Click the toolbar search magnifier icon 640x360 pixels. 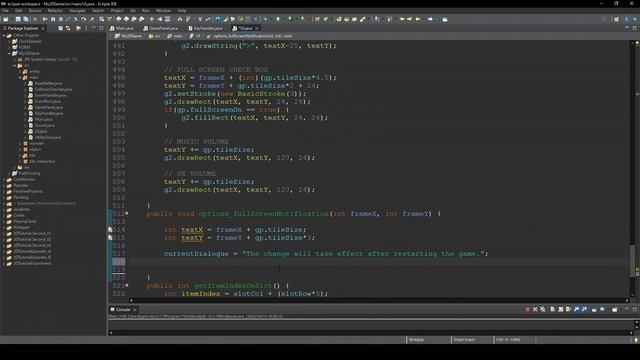pos(603,19)
